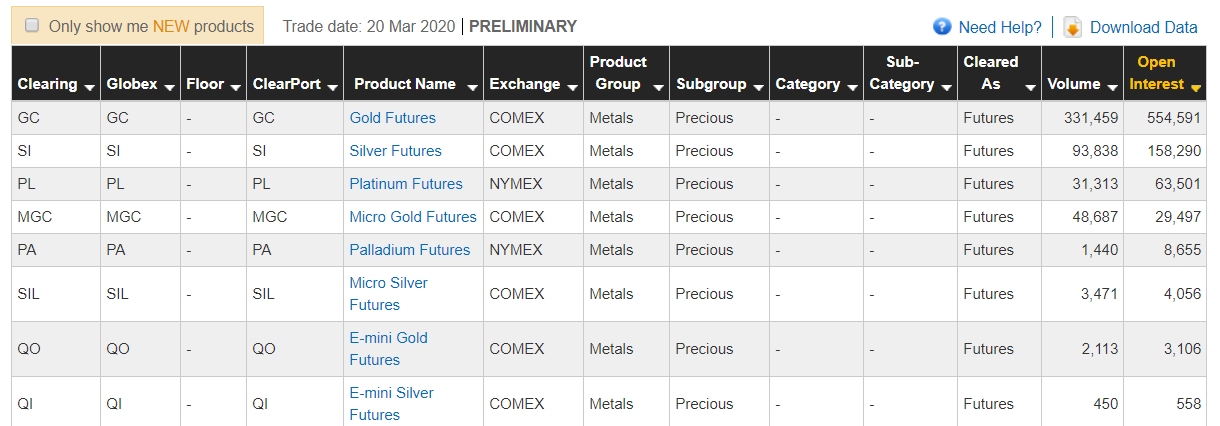Click the Volume column sort arrow
1220x426 pixels.
point(1111,88)
